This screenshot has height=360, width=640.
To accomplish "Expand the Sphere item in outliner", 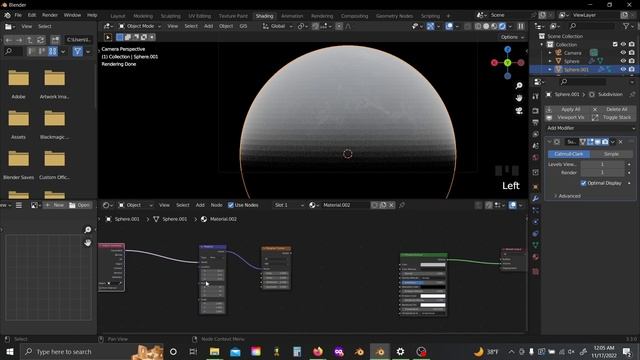I will pos(550,61).
